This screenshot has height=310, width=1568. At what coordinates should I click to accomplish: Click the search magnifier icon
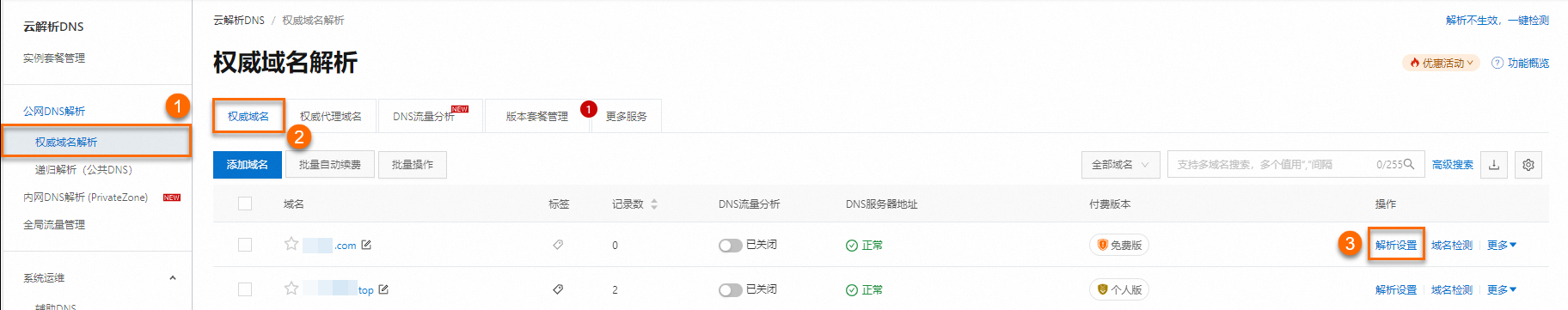point(1409,164)
